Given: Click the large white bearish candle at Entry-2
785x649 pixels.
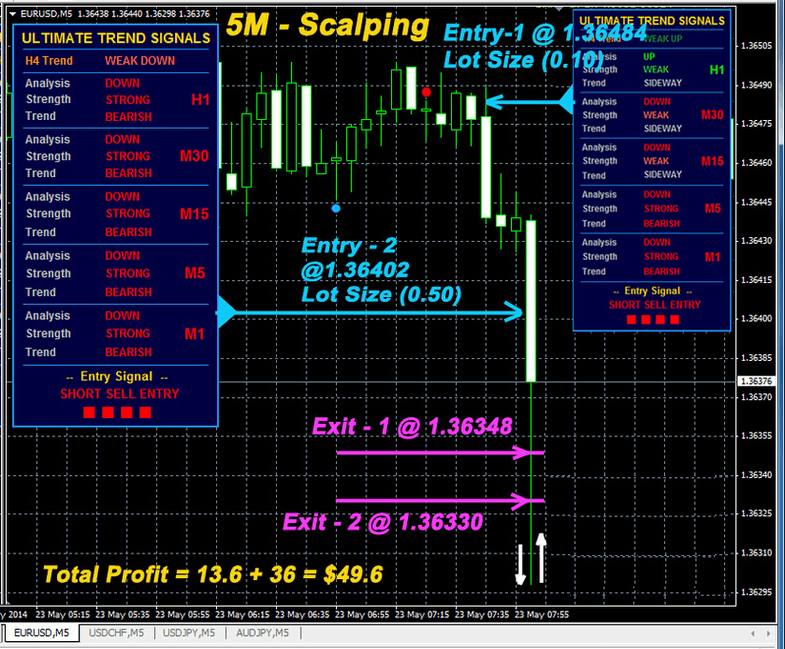Looking at the screenshot, I should pos(532,300).
